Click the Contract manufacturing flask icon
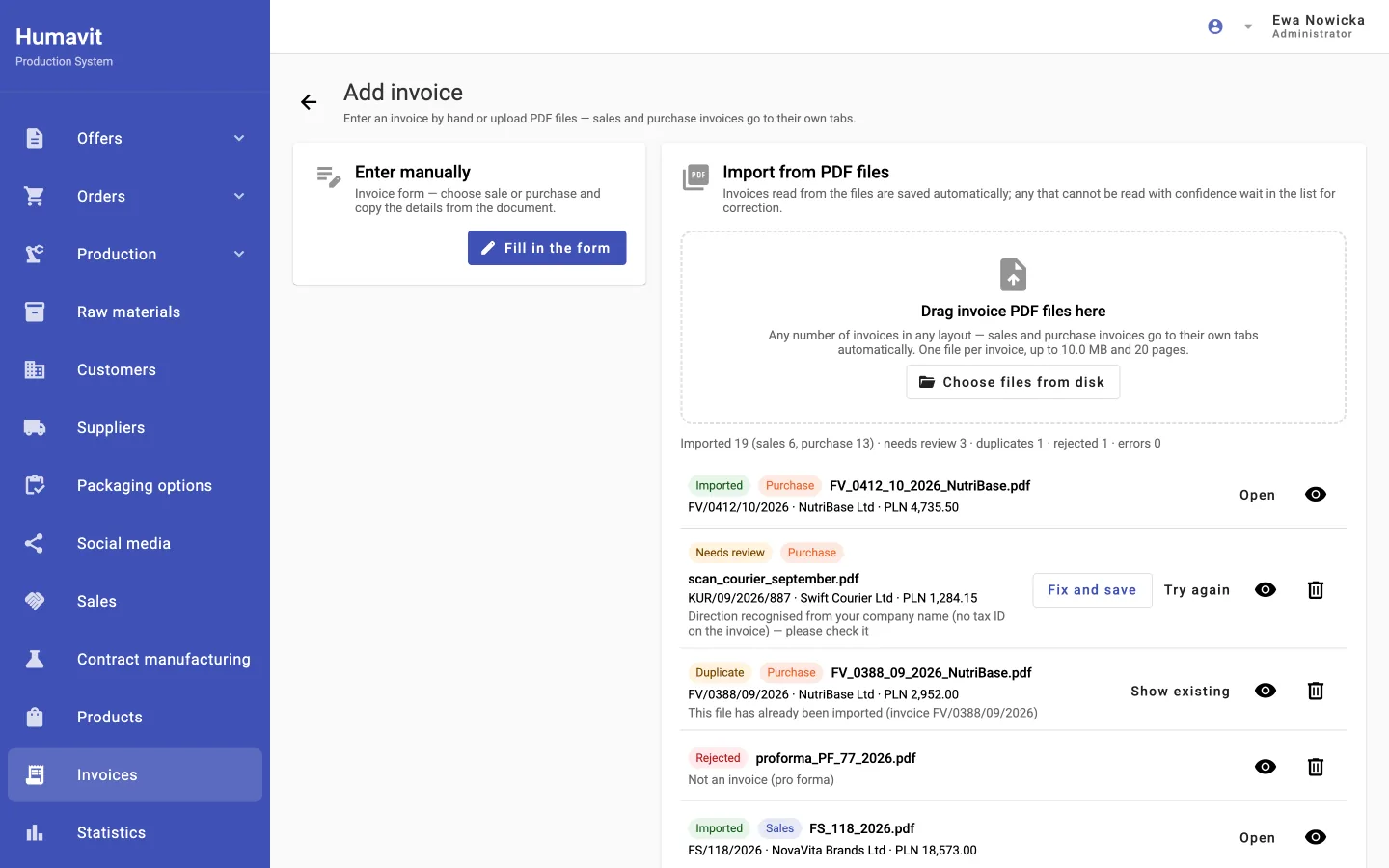 tap(35, 659)
